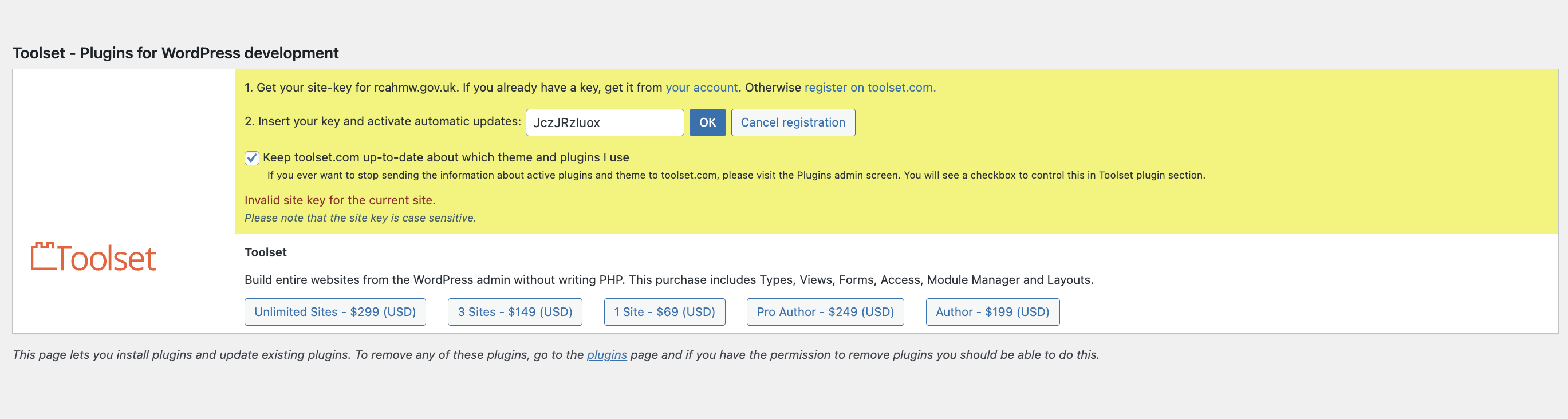The image size is (1568, 419).
Task: Open the plugins link in footer note
Action: click(x=606, y=355)
